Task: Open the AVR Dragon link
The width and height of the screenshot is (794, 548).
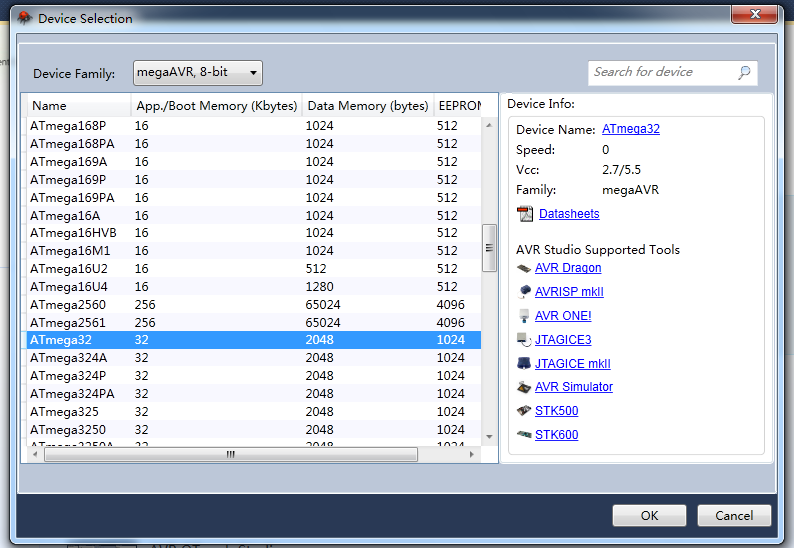Action: (x=568, y=268)
